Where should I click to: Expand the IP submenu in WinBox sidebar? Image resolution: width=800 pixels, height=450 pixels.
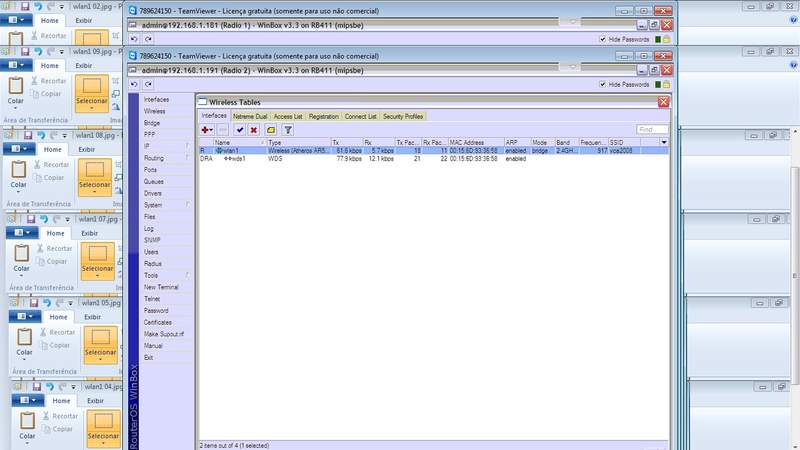coord(166,146)
